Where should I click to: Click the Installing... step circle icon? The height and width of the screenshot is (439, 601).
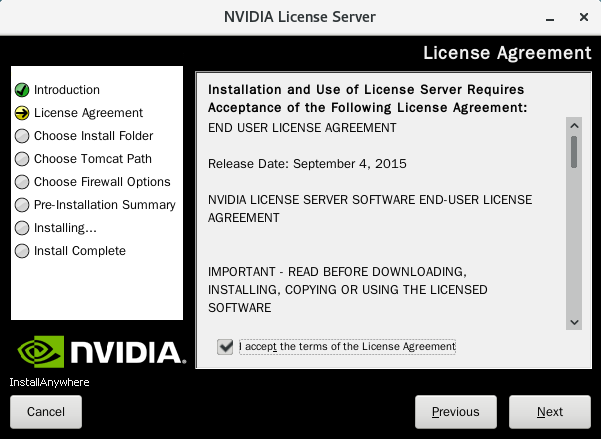(x=22, y=228)
